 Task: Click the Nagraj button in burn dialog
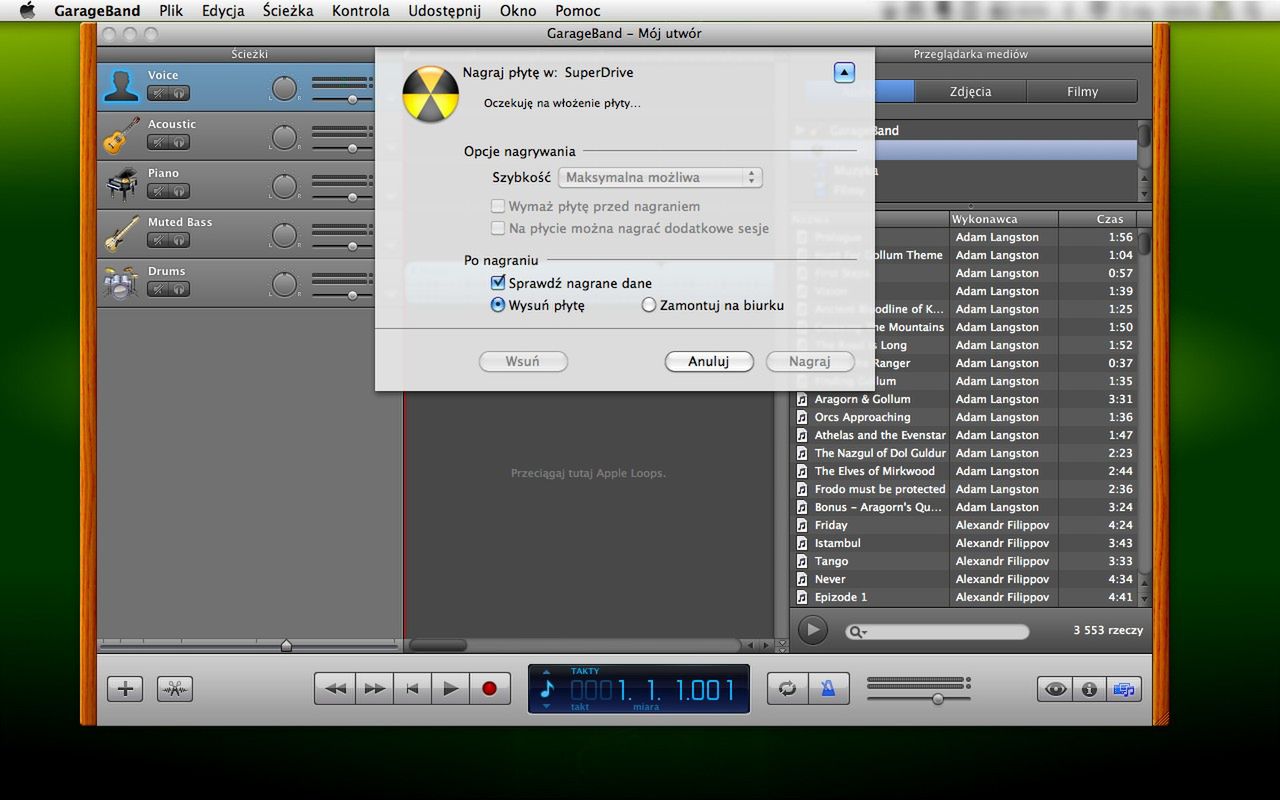pyautogui.click(x=810, y=361)
